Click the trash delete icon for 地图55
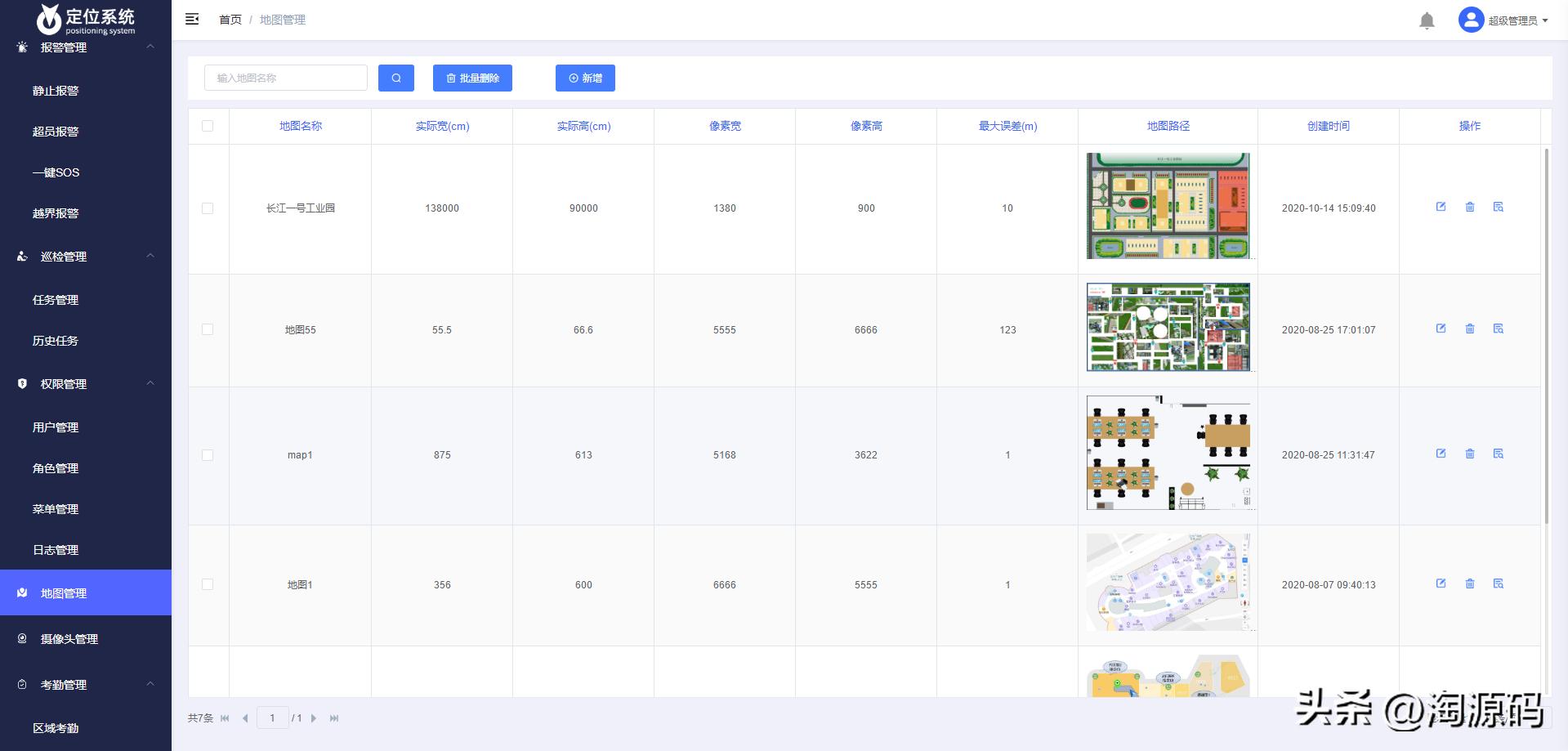Viewport: 1568px width, 751px height. pyautogui.click(x=1470, y=329)
